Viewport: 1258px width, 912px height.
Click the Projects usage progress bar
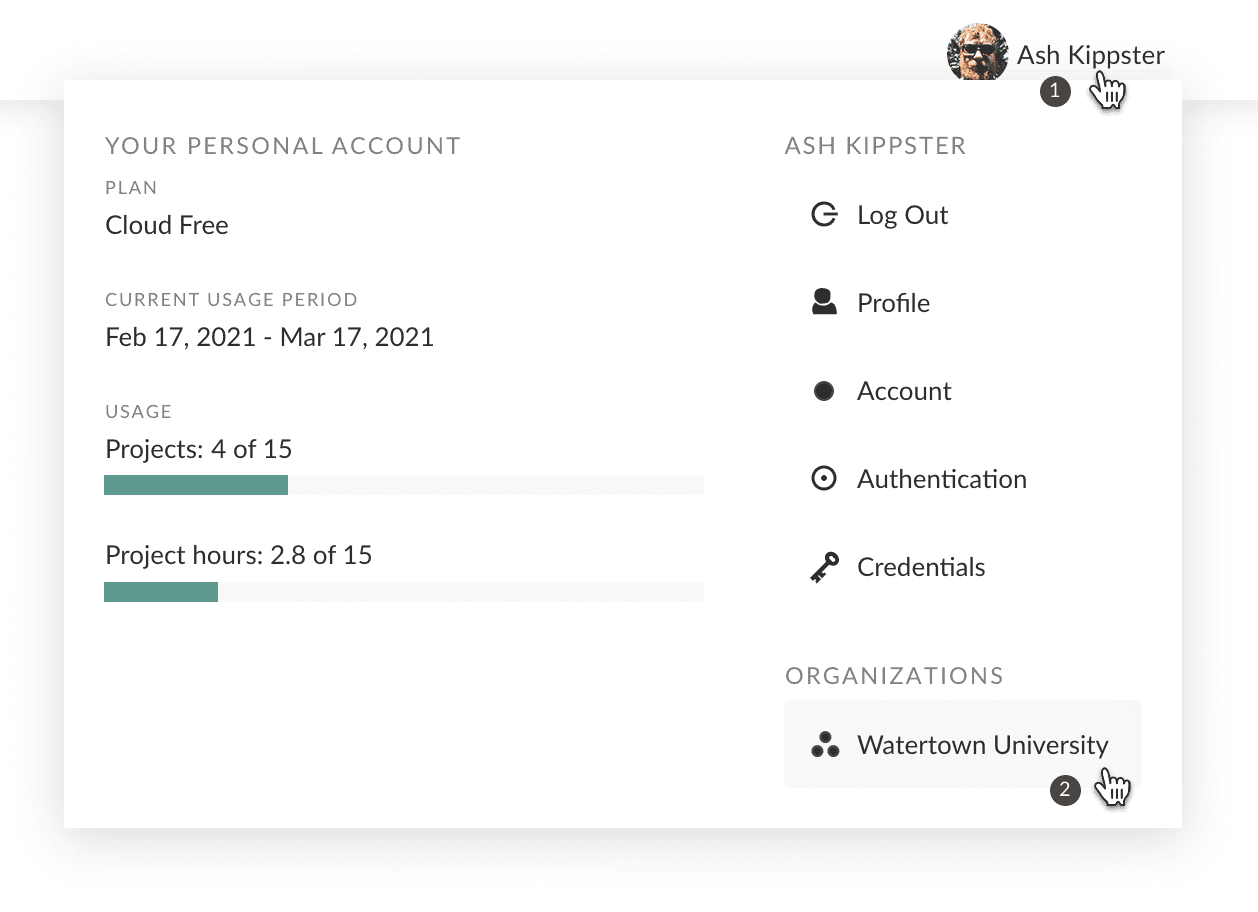(403, 484)
